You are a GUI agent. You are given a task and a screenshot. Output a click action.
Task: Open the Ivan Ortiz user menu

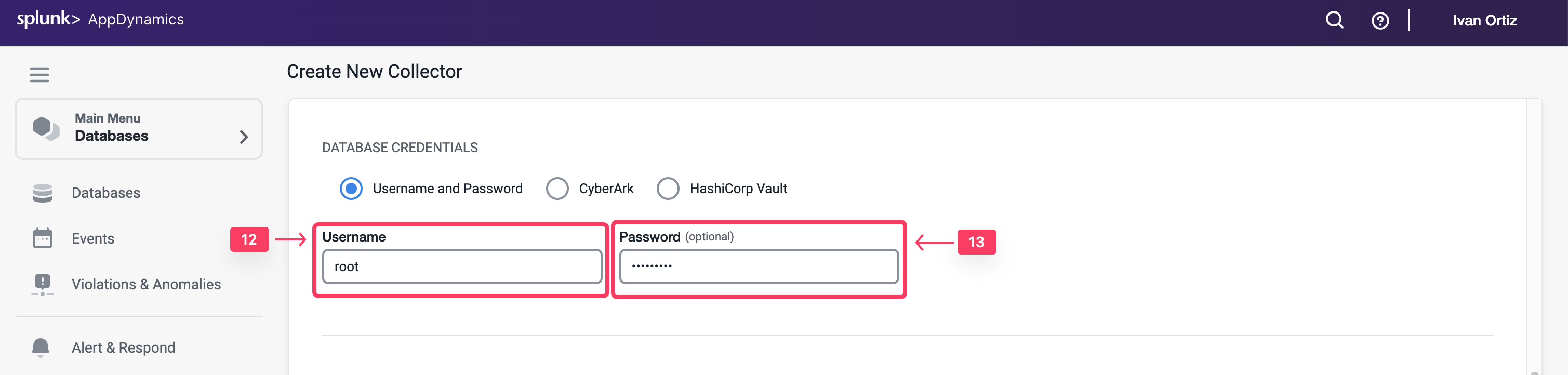point(1484,21)
